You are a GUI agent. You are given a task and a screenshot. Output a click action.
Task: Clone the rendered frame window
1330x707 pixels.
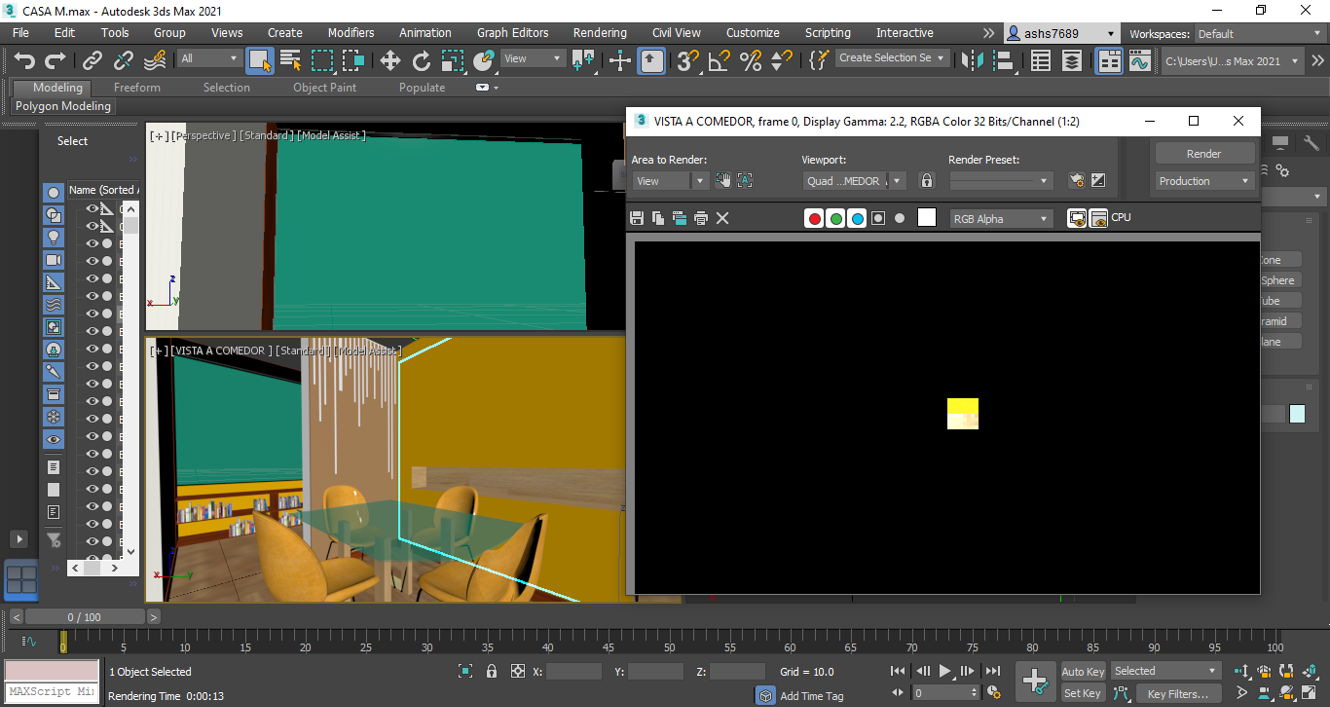pyautogui.click(x=680, y=218)
